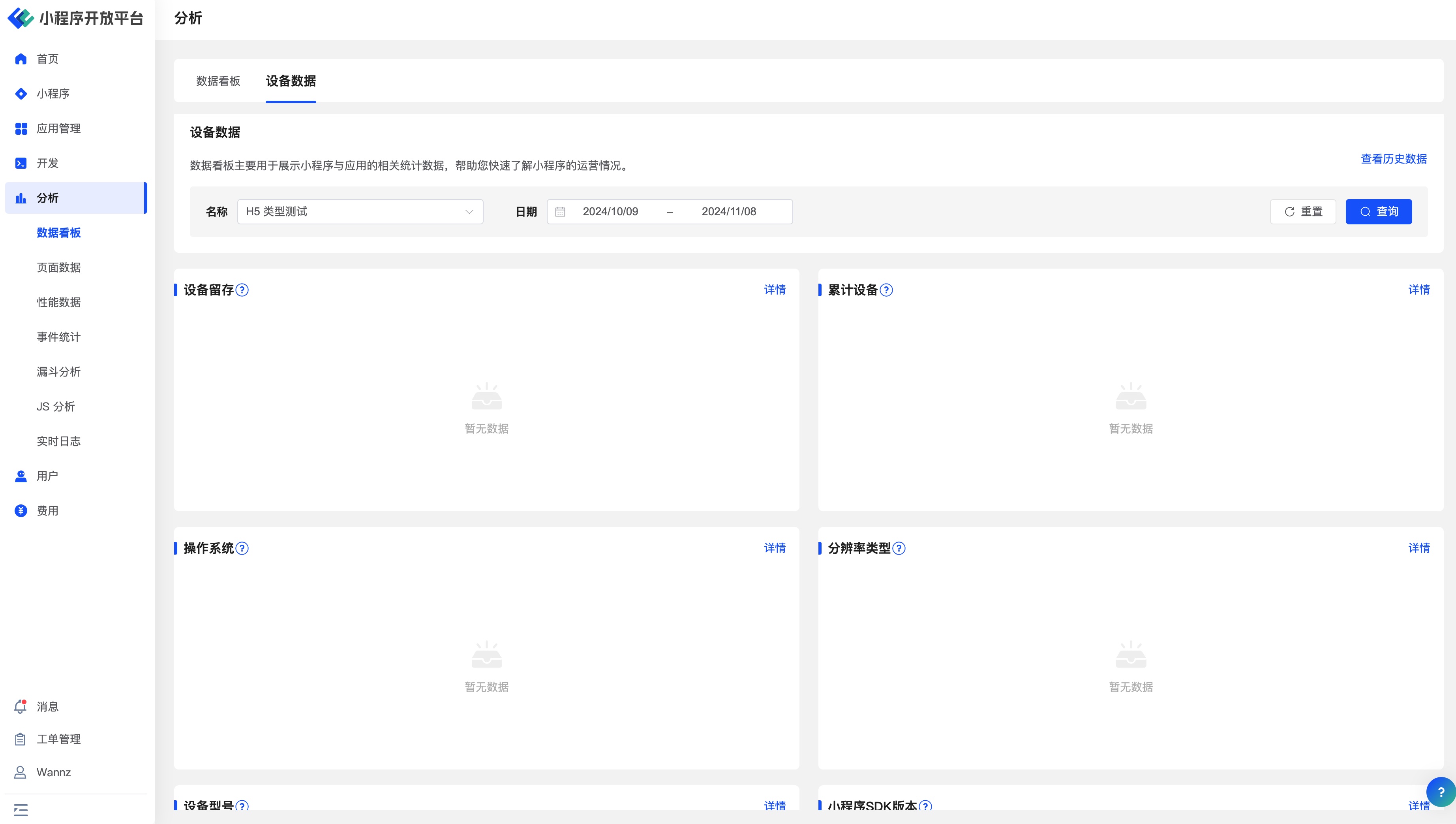Screen dimensions: 1456x824
Task: Open 漏斗分析 from sidebar submenu
Action: coord(59,372)
